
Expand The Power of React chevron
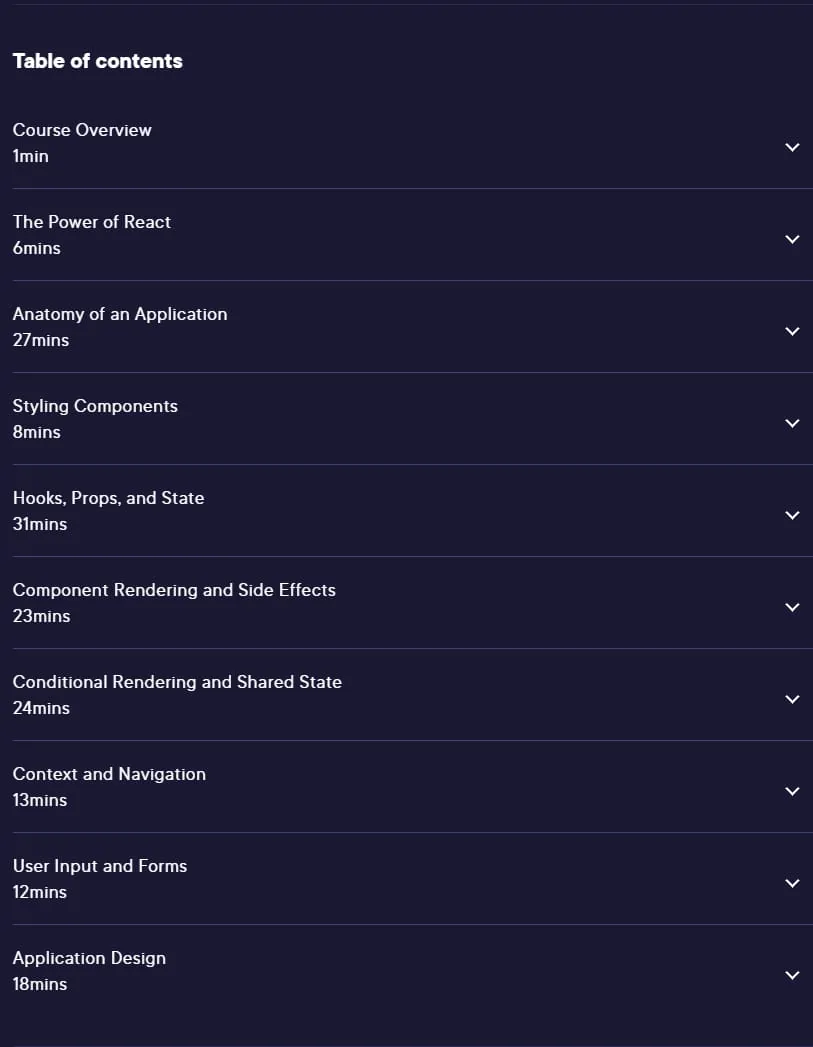coord(792,239)
